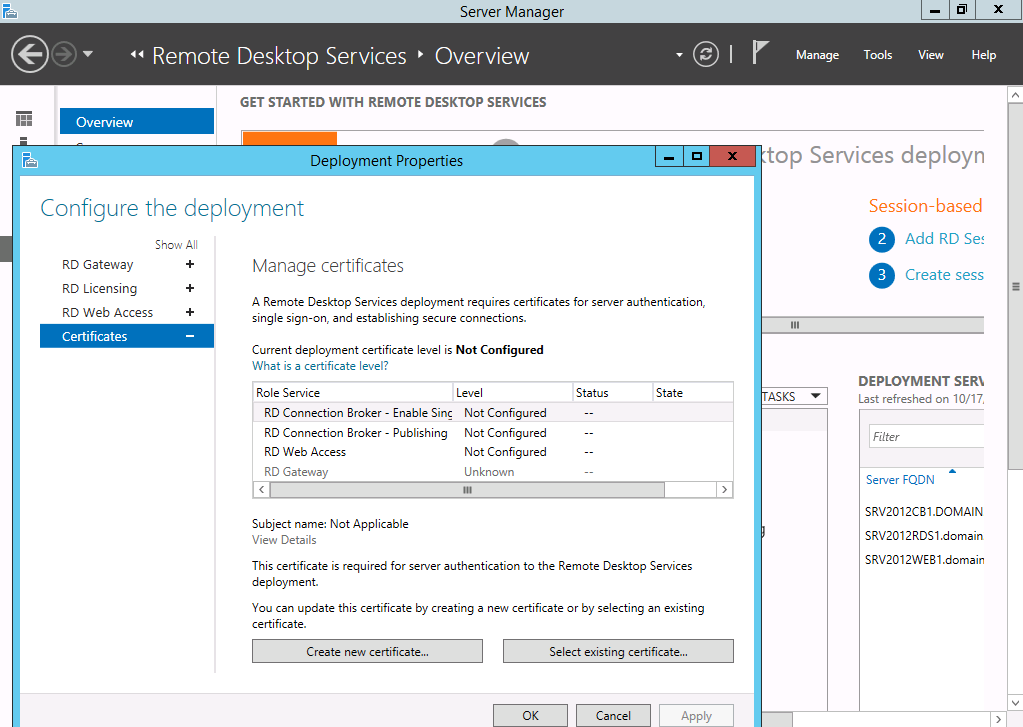The height and width of the screenshot is (727, 1023).
Task: Click step 2 Add RD Session Host link
Action: tap(944, 239)
